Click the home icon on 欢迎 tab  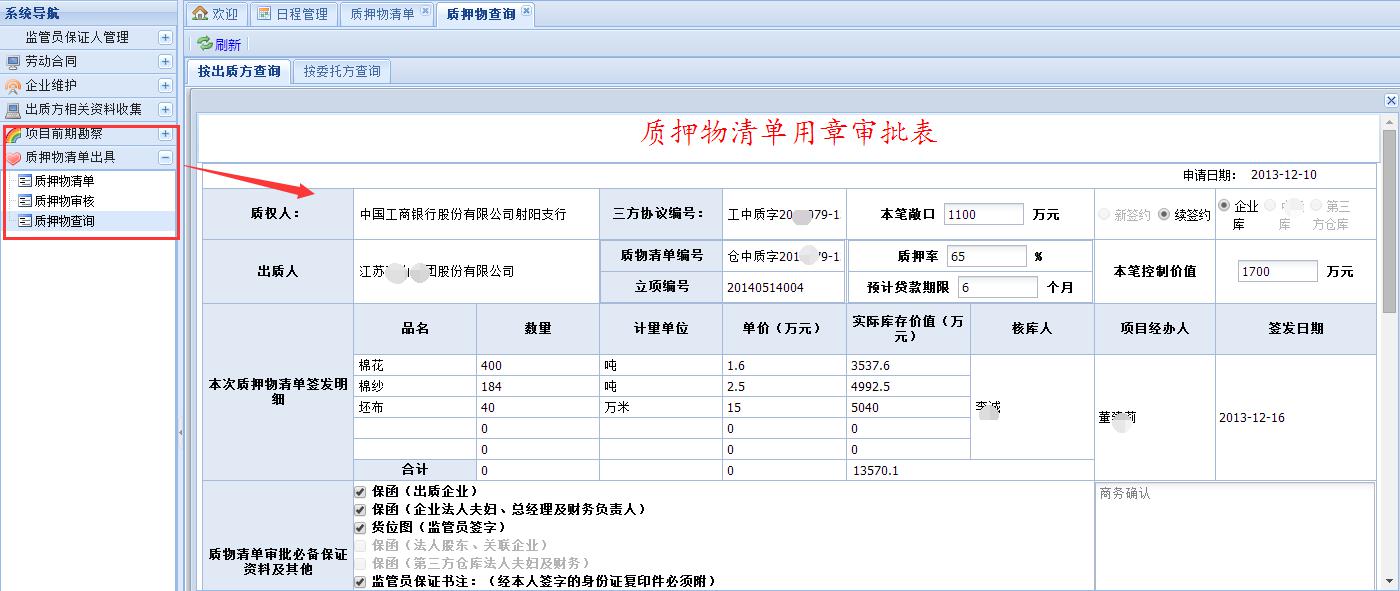[x=200, y=14]
